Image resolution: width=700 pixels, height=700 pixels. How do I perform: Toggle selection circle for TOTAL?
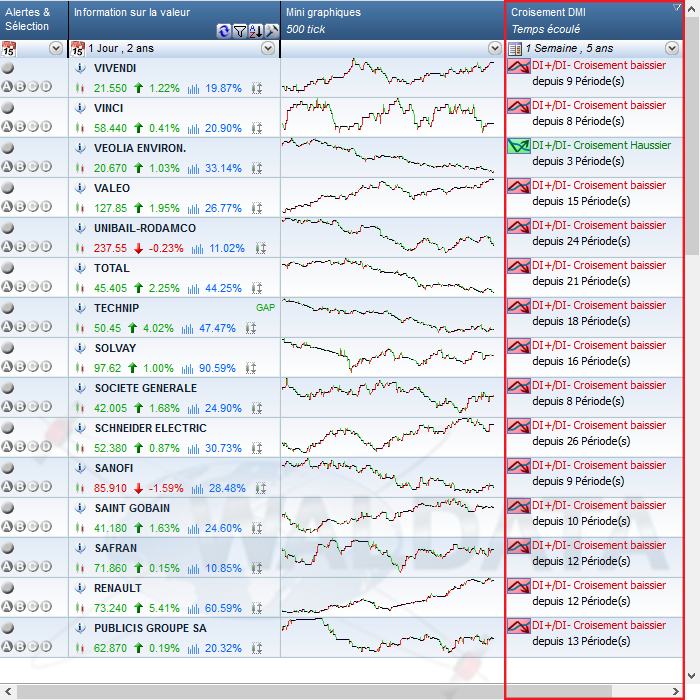coord(8,268)
